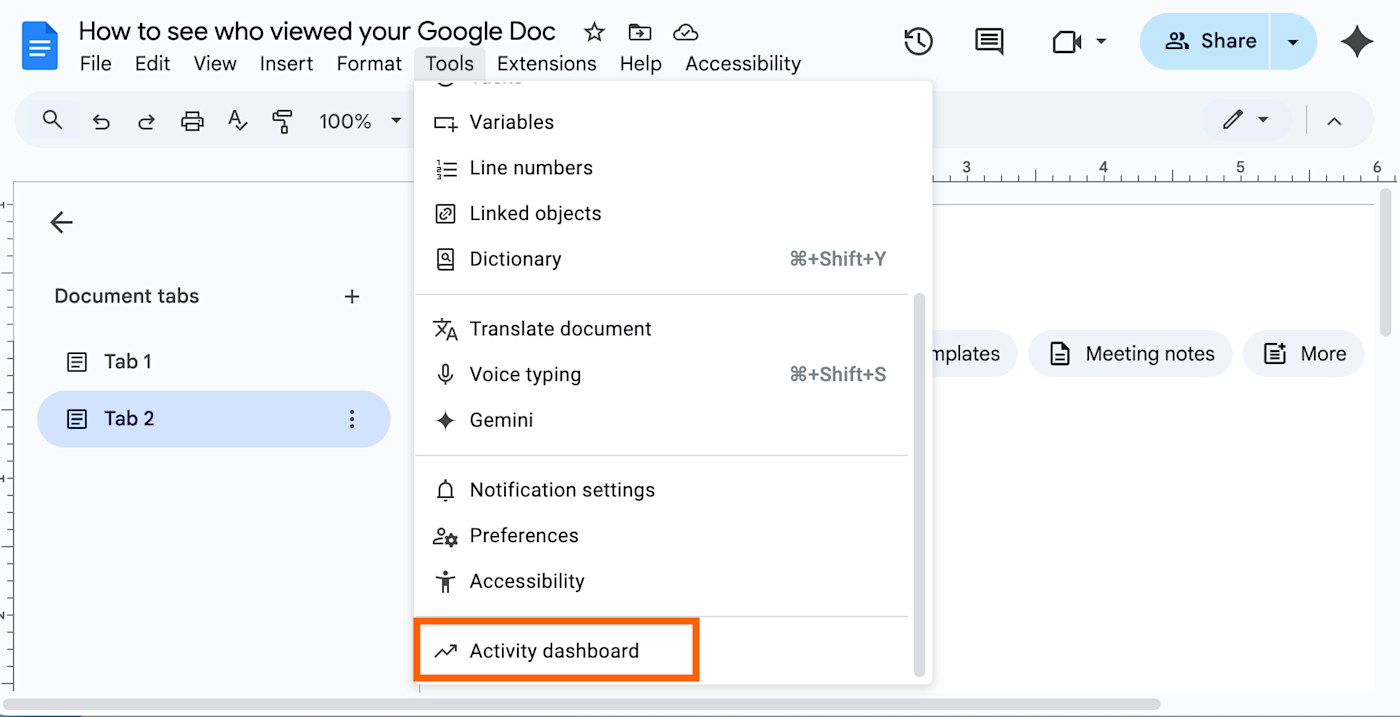Add a new document tab
The image size is (1400, 717).
(x=352, y=296)
